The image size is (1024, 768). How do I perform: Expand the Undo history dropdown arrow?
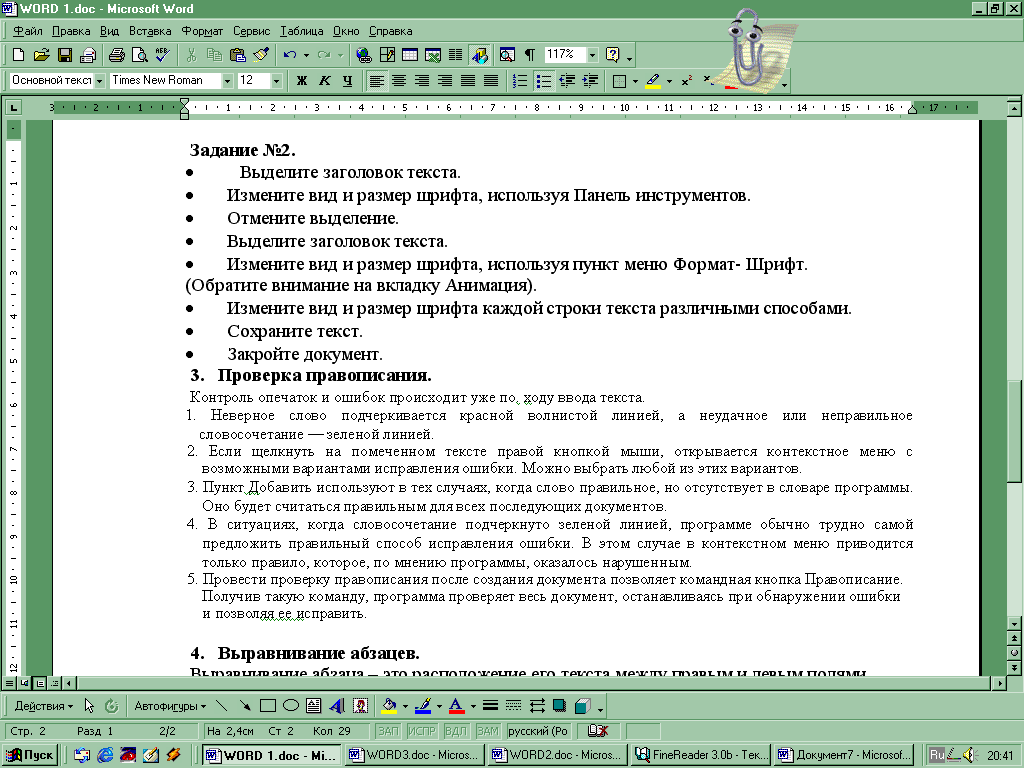[x=306, y=55]
